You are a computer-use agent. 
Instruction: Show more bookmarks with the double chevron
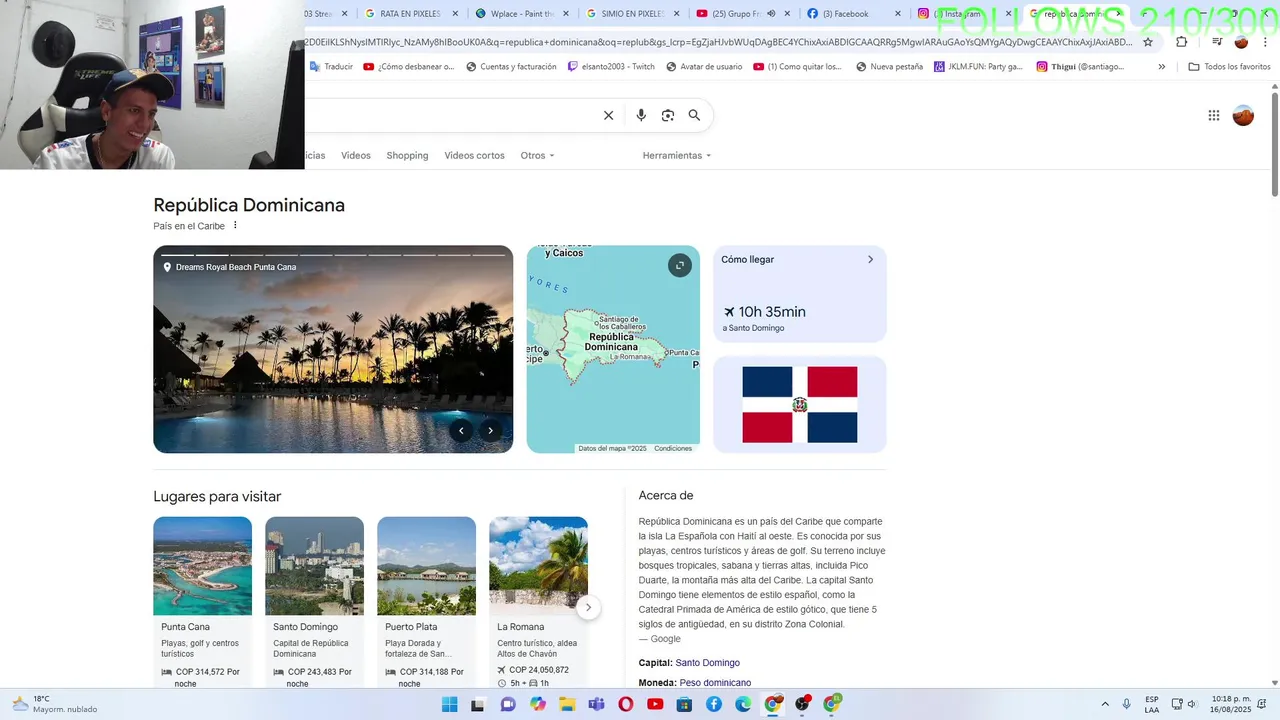tap(1161, 67)
